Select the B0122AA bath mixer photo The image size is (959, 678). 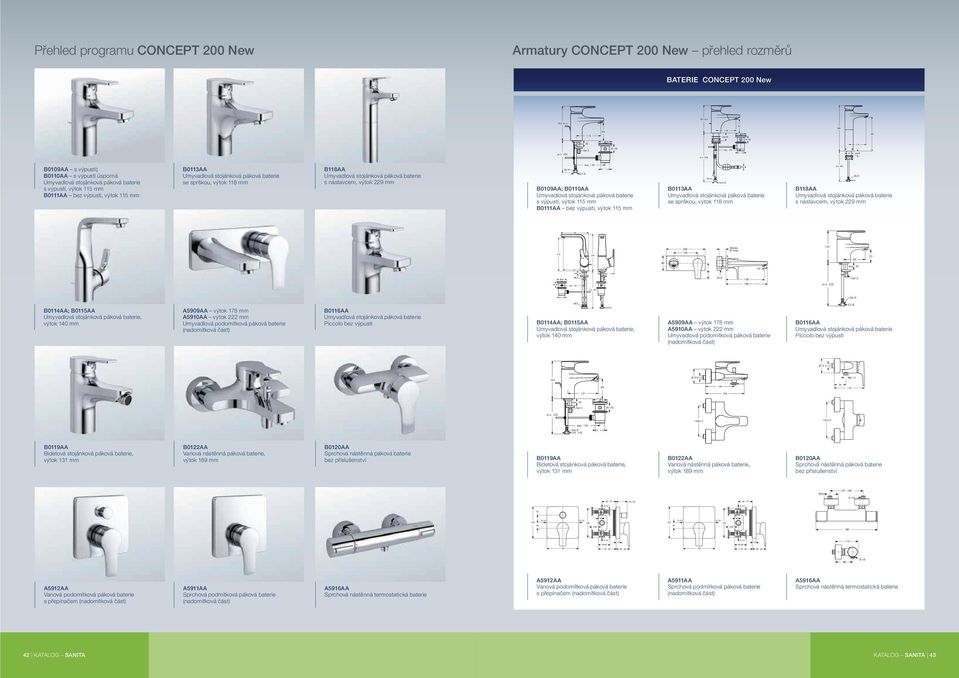tap(239, 393)
